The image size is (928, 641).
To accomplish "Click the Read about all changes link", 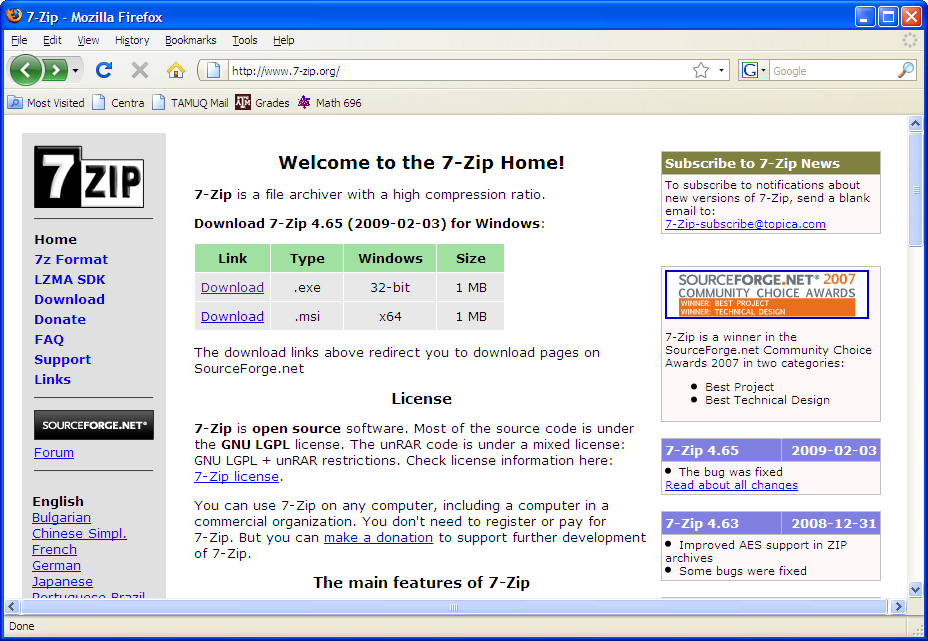I will tap(732, 485).
